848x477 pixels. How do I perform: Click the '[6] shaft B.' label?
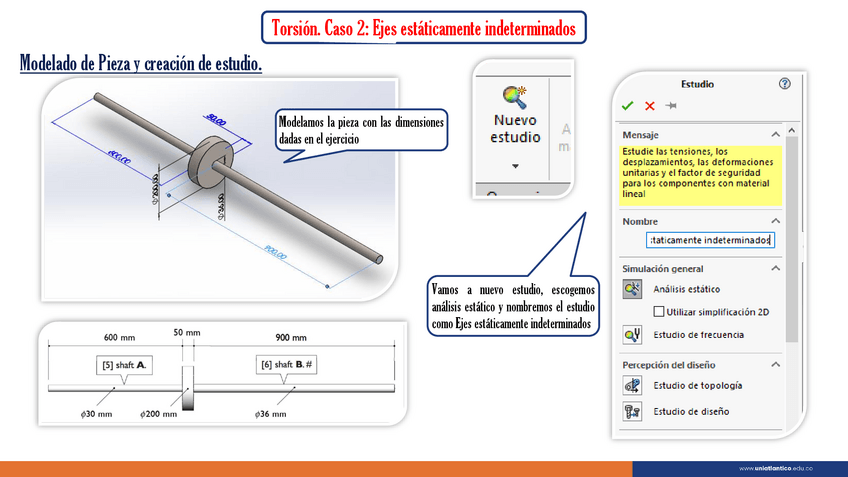[x=287, y=365]
